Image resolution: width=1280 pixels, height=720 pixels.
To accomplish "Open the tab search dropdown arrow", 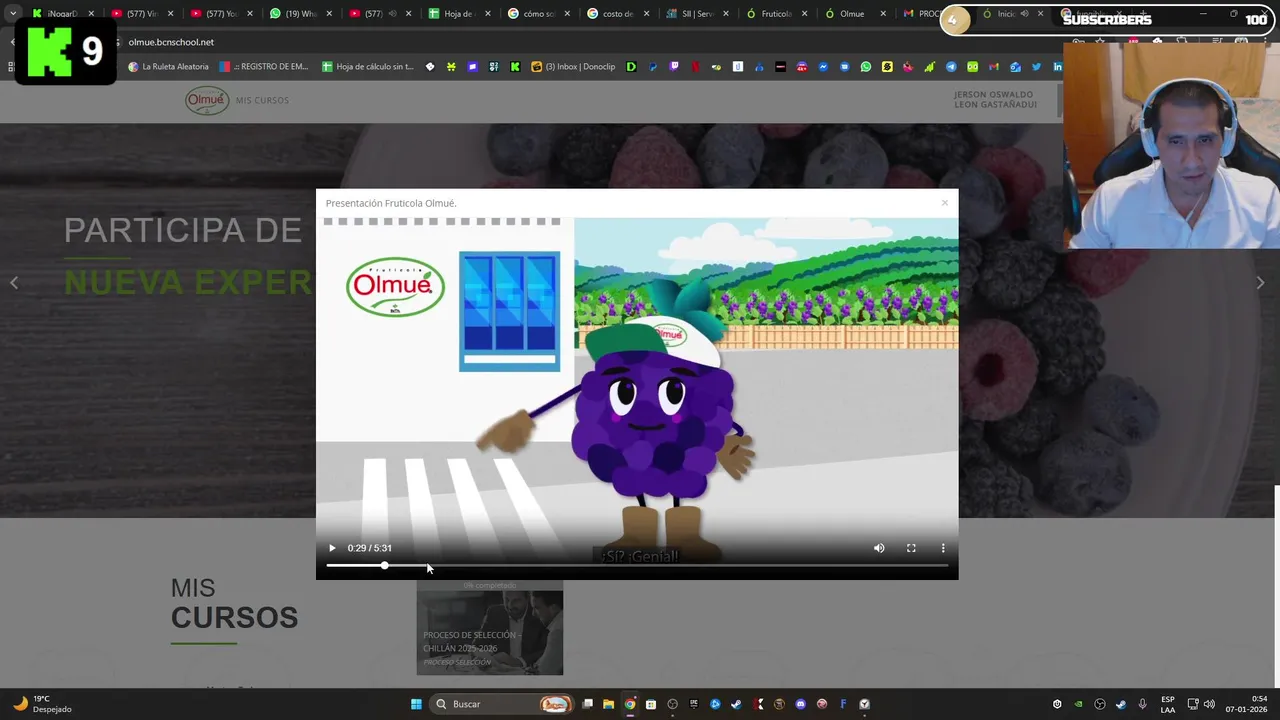I will (x=13, y=14).
